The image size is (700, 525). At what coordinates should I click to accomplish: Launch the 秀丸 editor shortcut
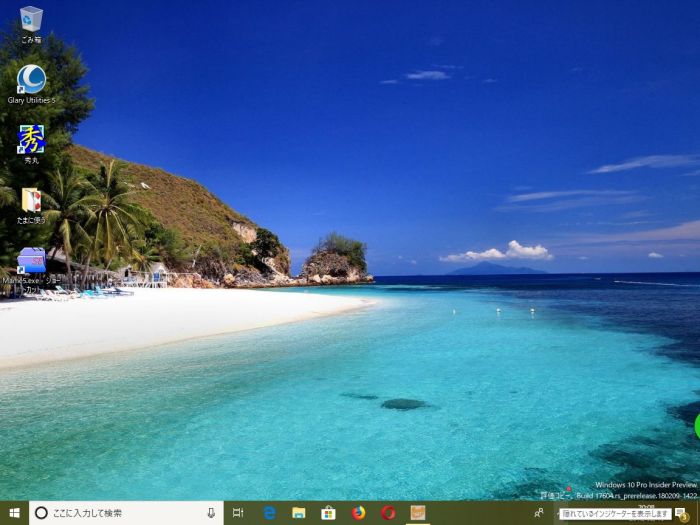point(31,140)
